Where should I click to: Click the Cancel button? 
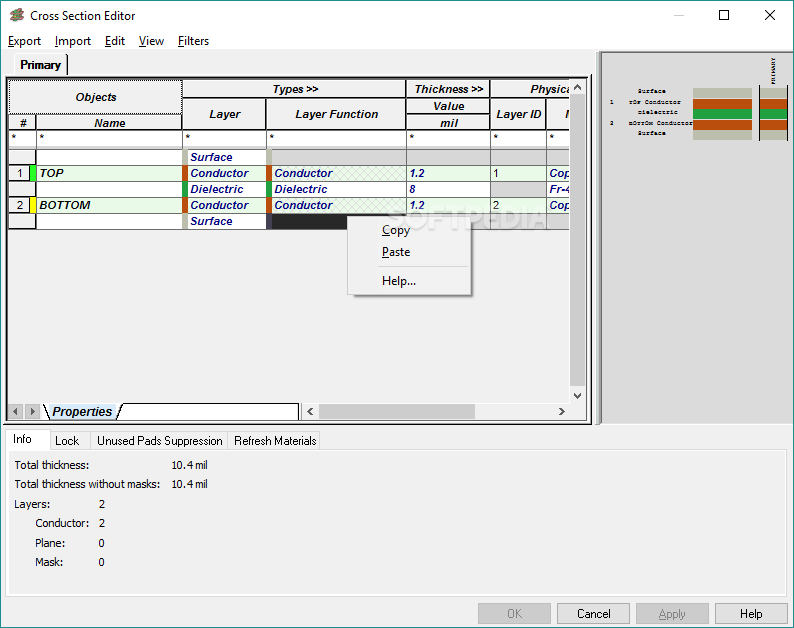tap(593, 613)
